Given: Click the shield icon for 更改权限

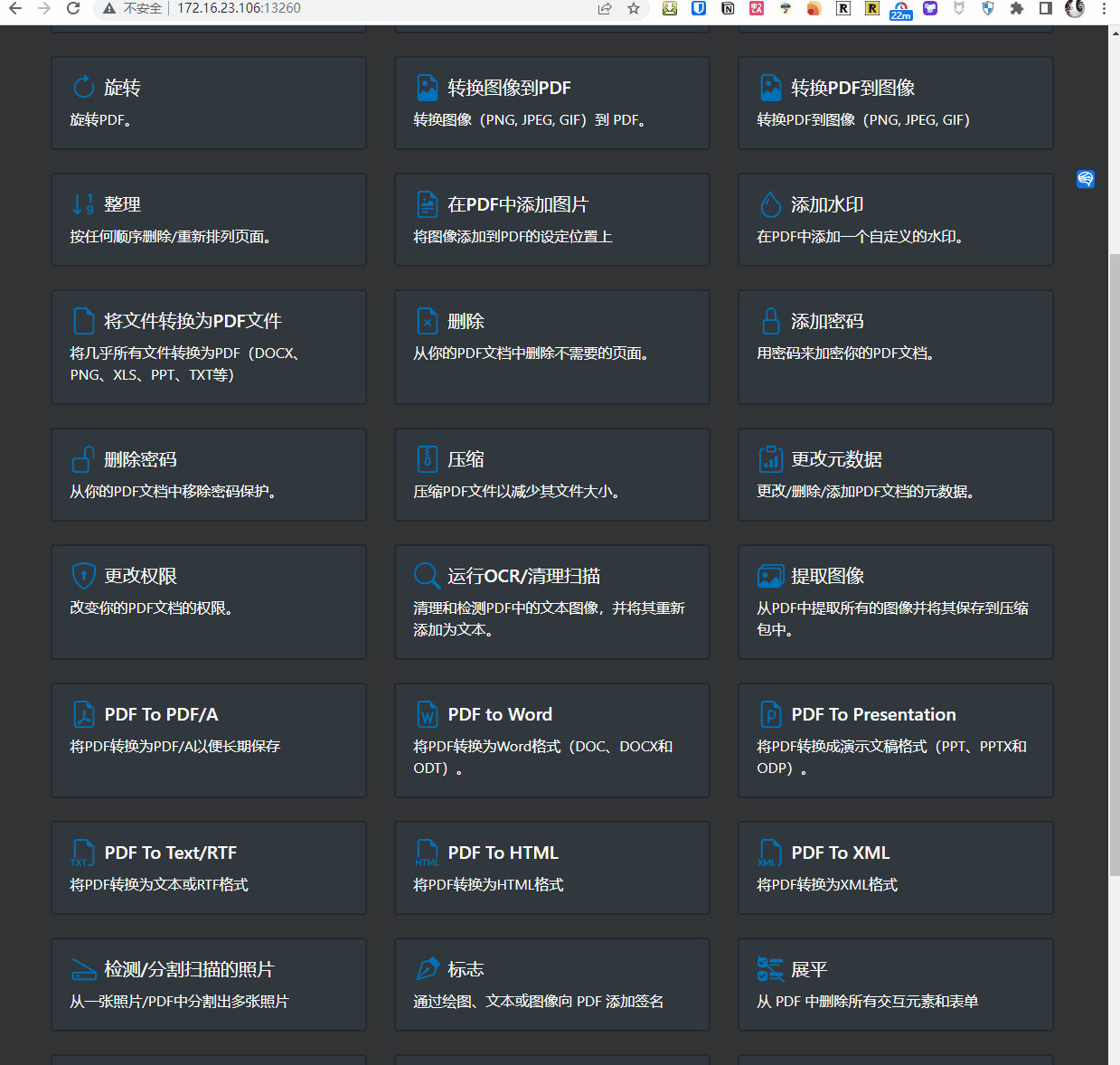Looking at the screenshot, I should [83, 576].
